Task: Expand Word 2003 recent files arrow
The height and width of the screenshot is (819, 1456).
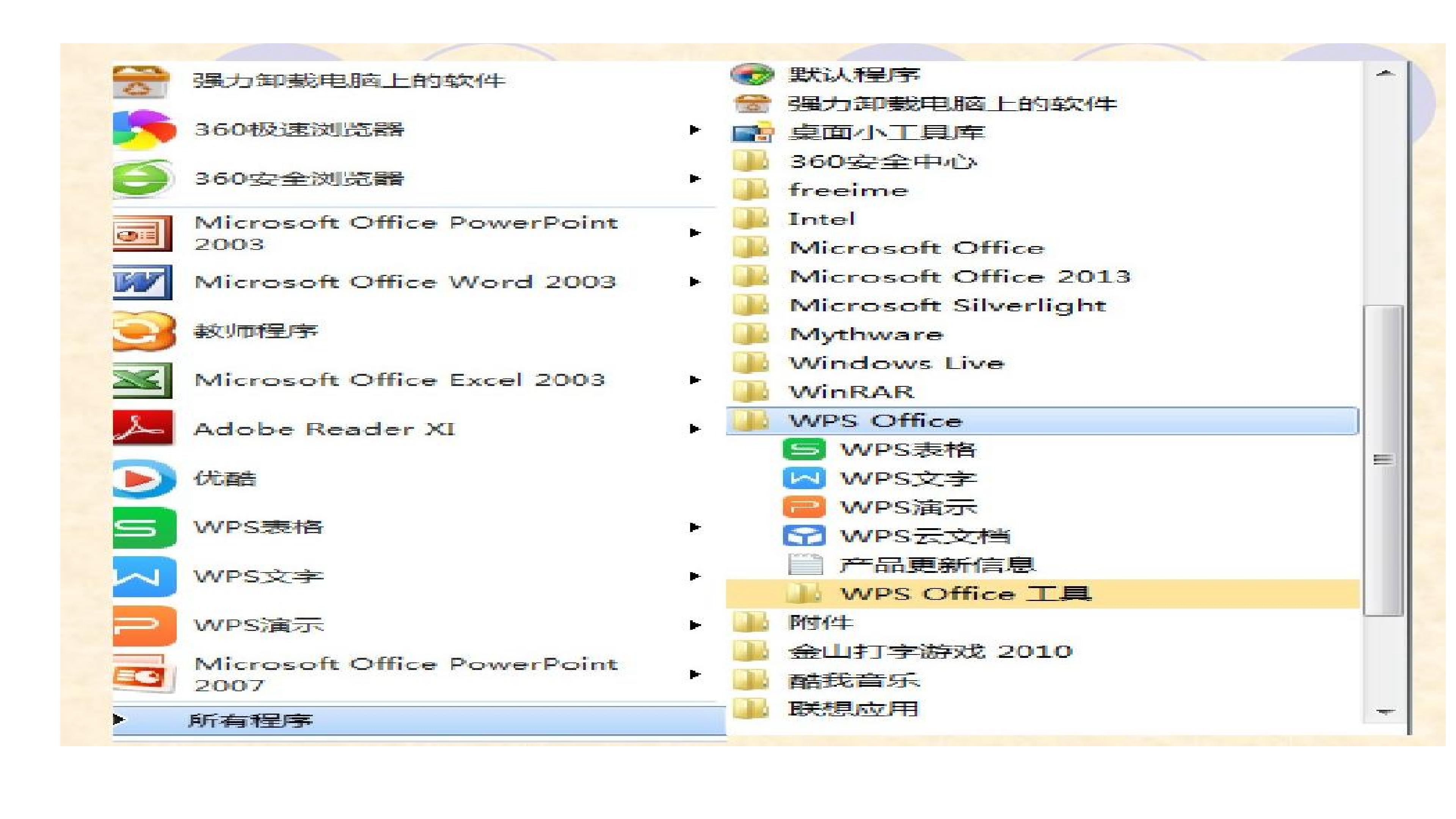Action: [695, 281]
